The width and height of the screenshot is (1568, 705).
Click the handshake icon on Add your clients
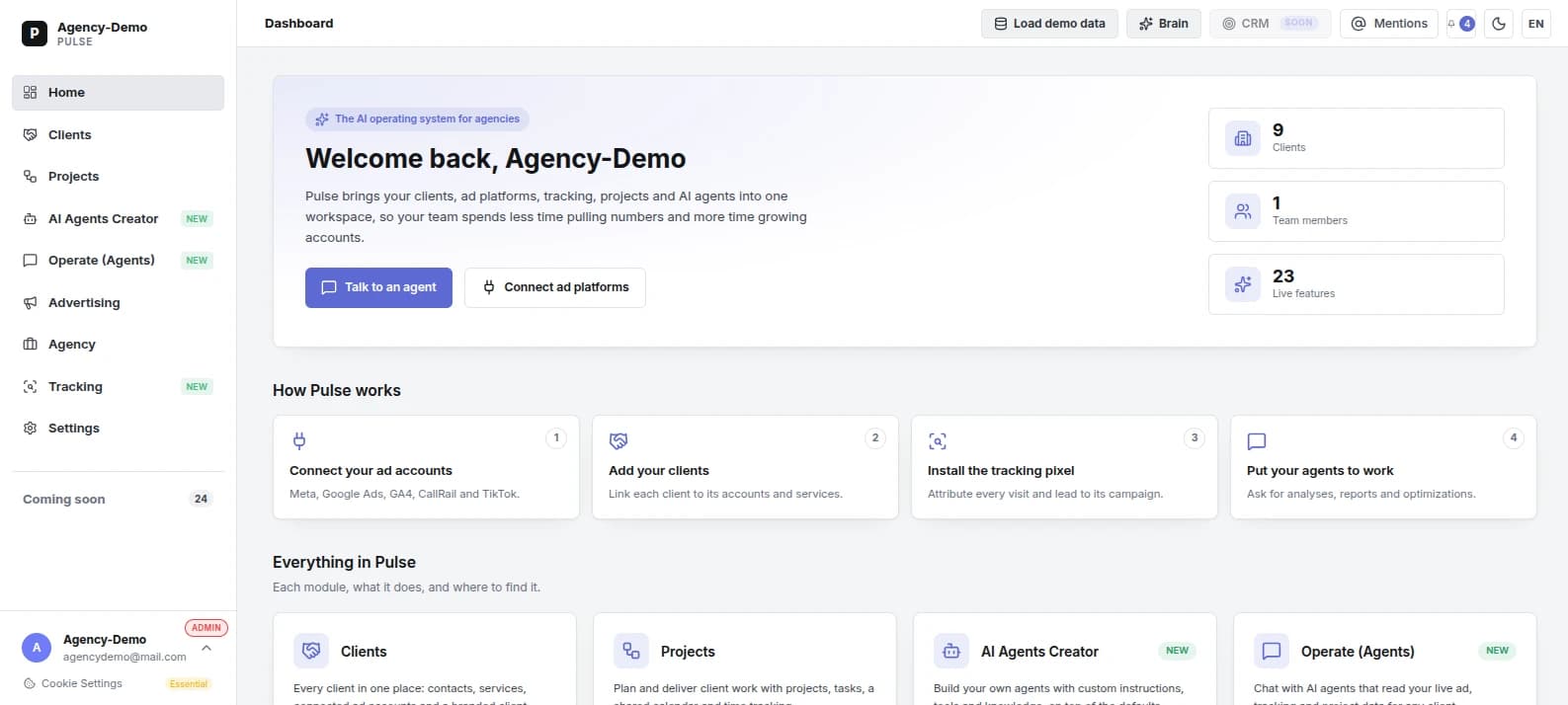[619, 440]
